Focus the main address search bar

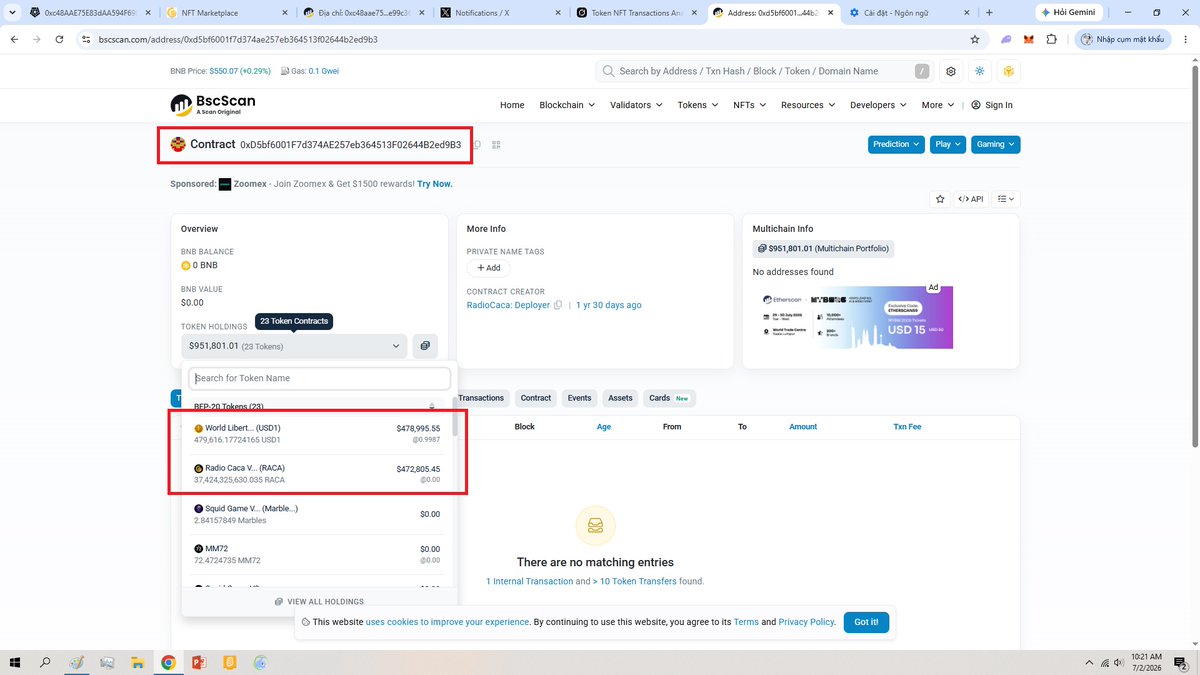click(764, 71)
